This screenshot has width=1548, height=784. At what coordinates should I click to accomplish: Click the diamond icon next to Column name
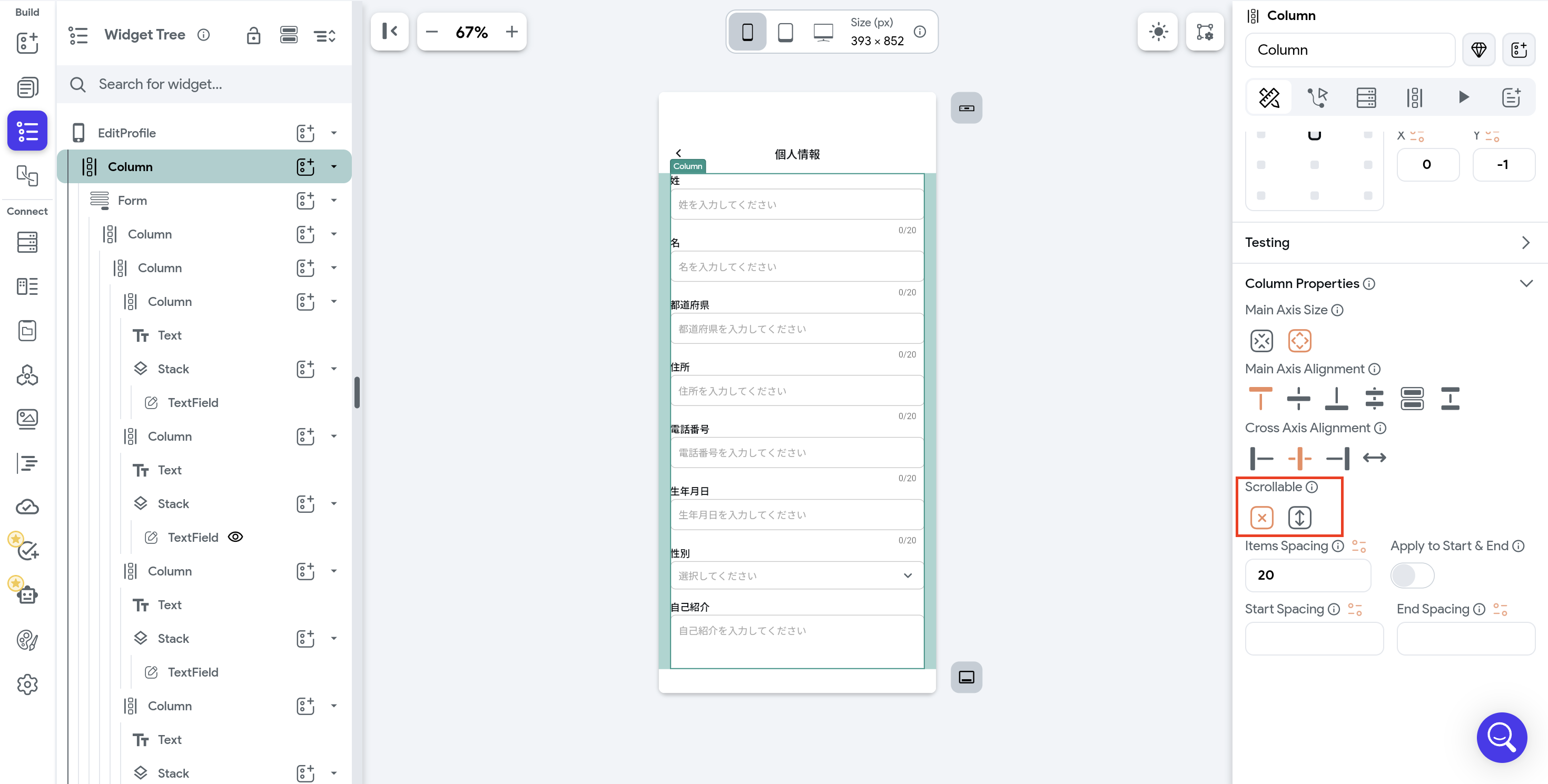pos(1479,50)
